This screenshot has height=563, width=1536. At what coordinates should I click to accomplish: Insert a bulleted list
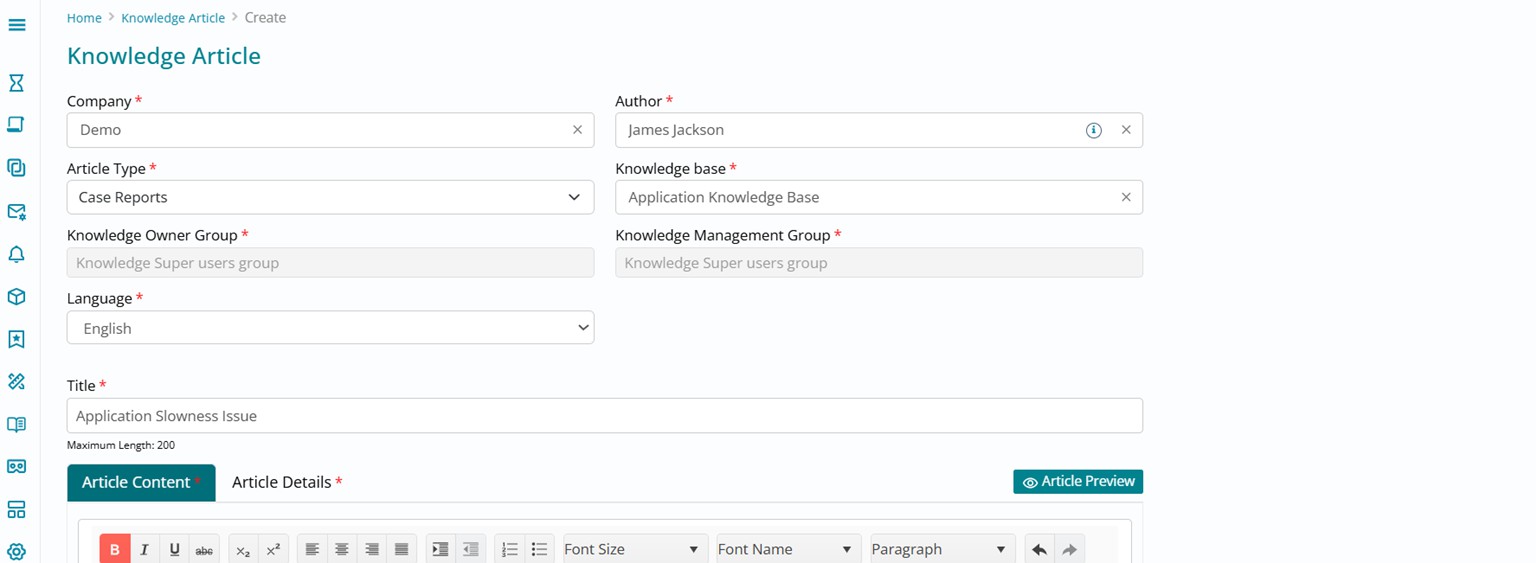pyautogui.click(x=539, y=549)
